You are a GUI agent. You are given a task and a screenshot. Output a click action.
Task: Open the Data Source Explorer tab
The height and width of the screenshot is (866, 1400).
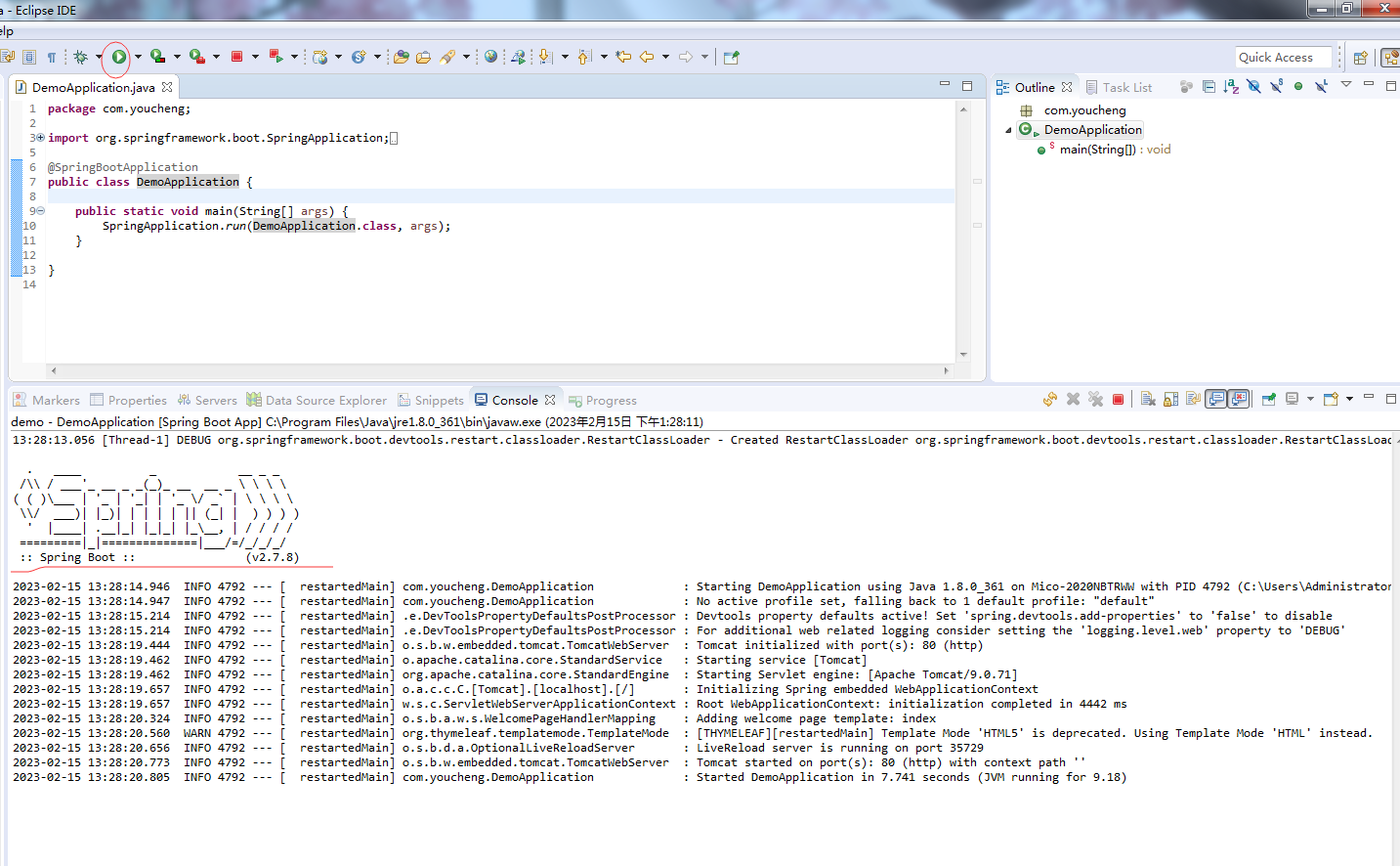click(x=317, y=400)
